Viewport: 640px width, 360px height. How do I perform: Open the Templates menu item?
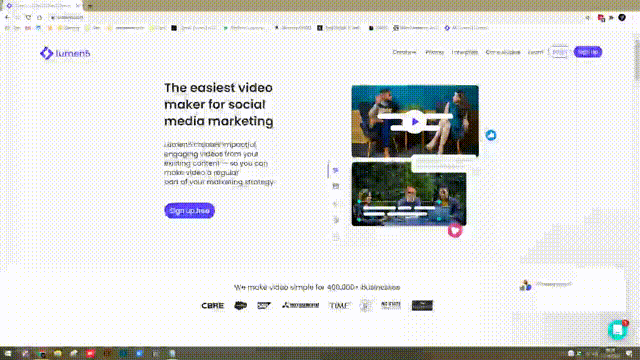[464, 52]
